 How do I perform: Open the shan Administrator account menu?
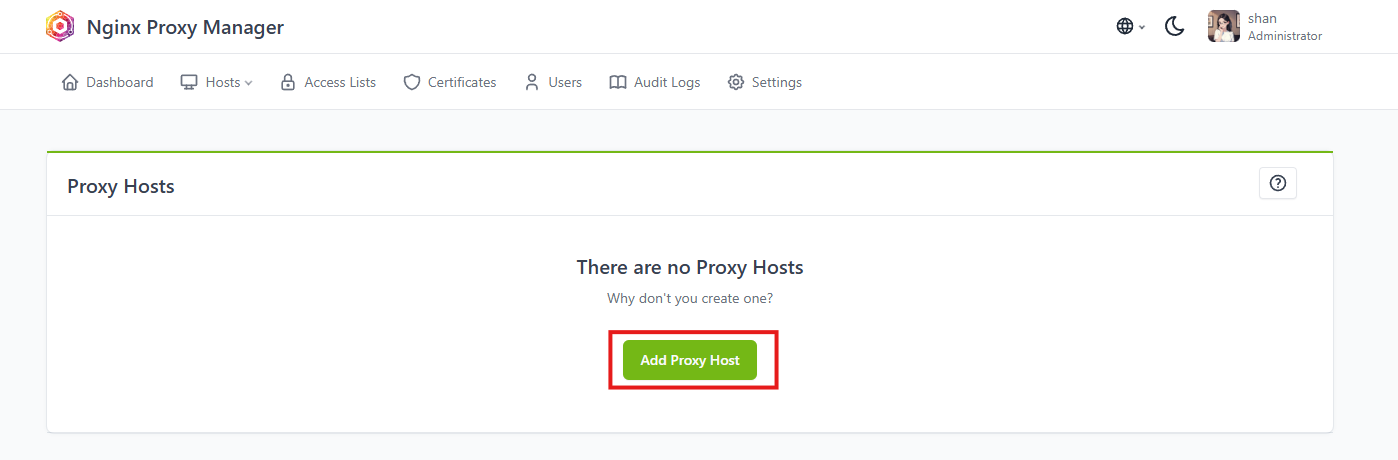[x=1265, y=27]
